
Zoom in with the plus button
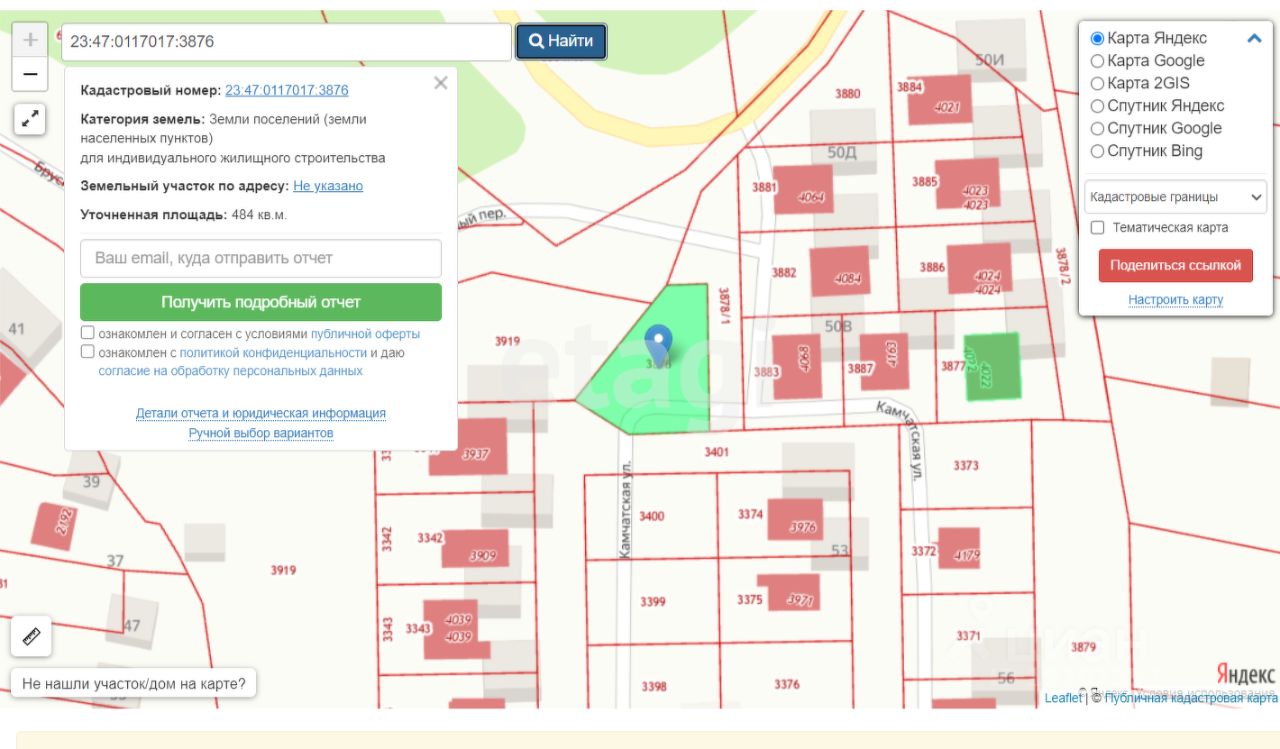30,40
